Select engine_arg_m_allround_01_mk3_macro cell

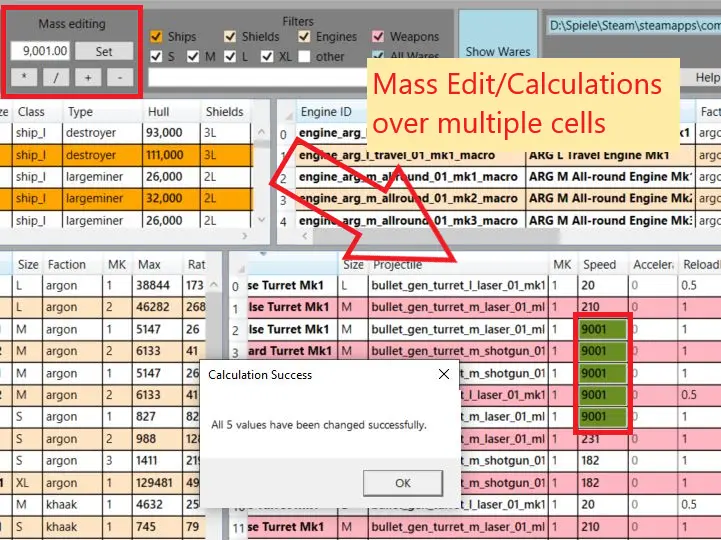pos(410,220)
